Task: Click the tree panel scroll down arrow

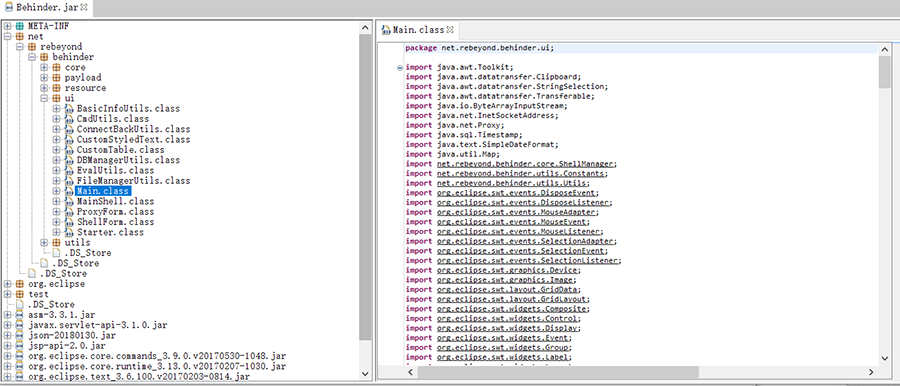Action: 365,374
